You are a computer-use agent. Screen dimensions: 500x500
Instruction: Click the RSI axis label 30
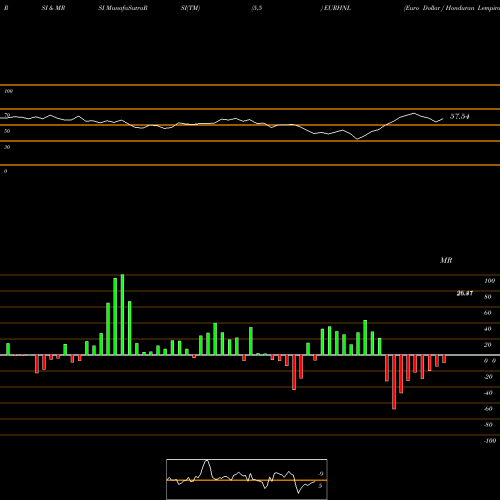7,147
